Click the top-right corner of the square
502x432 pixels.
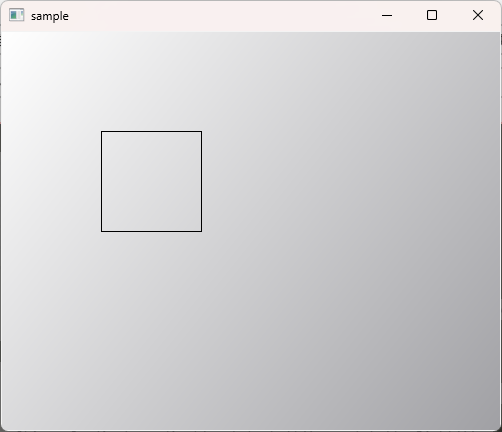tap(201, 131)
